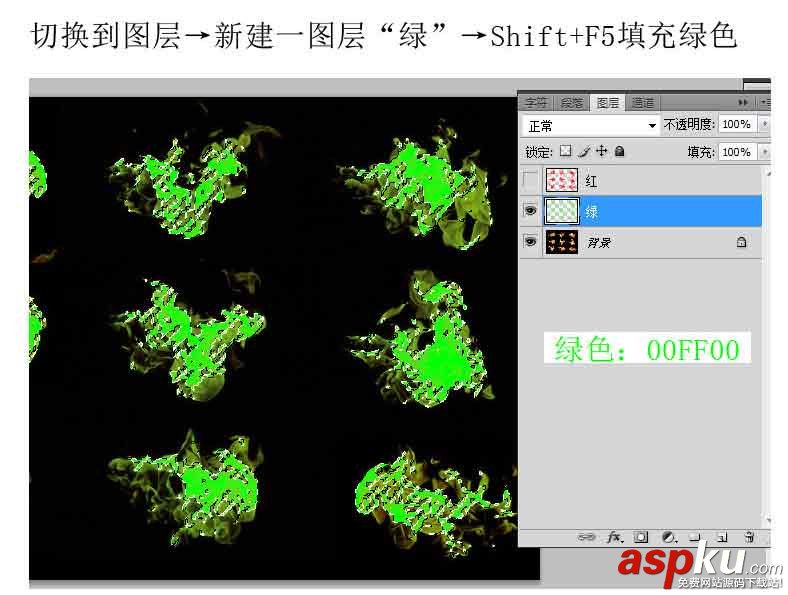Show the hidden 红 layer
This screenshot has height=595, width=788.
(530, 179)
